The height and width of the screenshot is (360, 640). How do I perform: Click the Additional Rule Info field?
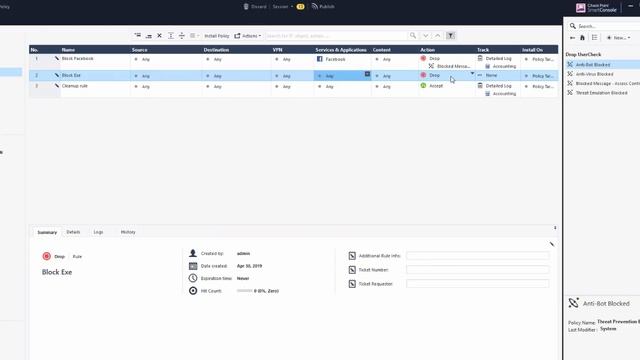[478, 256]
